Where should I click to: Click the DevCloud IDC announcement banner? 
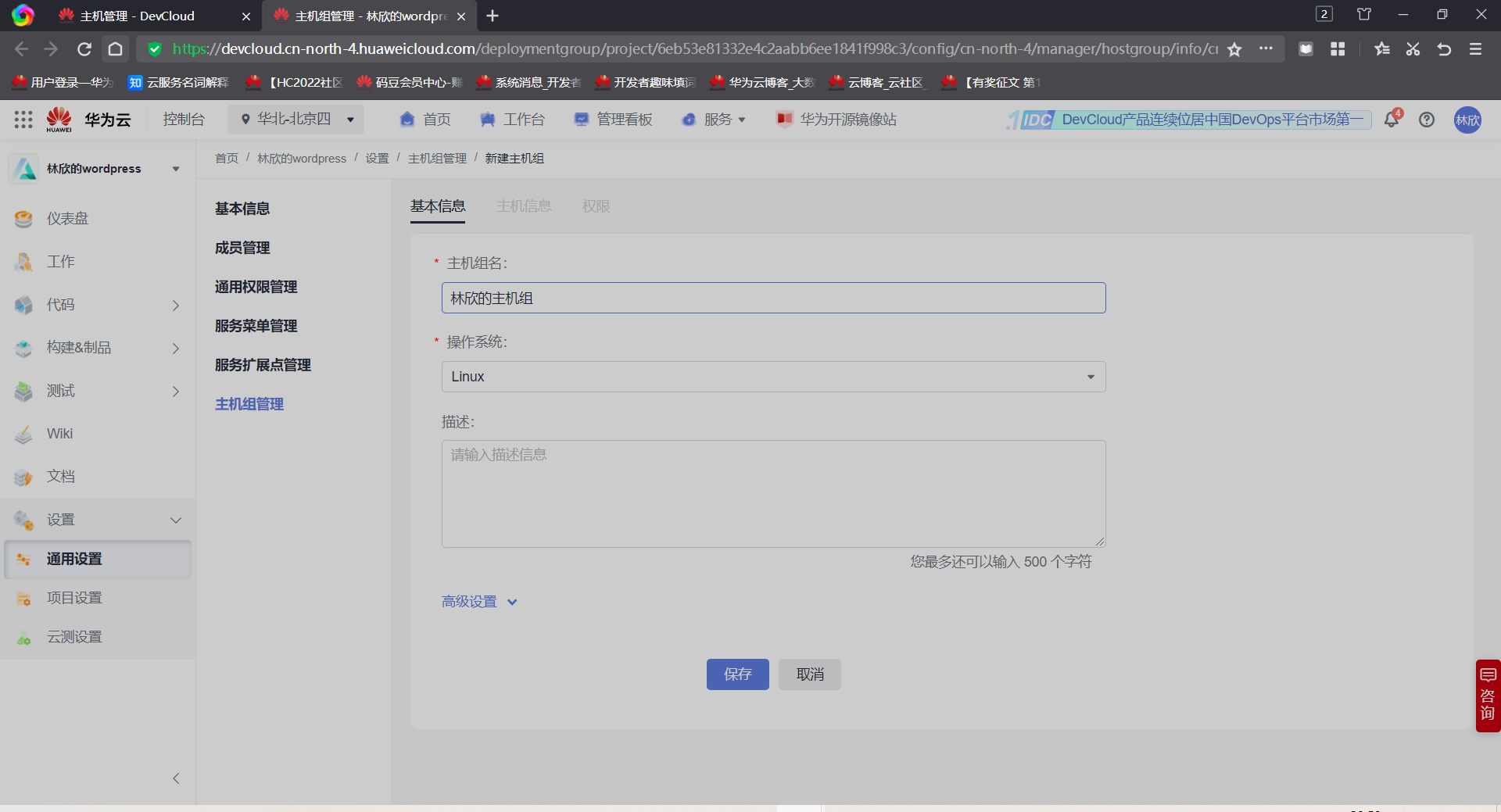1189,120
